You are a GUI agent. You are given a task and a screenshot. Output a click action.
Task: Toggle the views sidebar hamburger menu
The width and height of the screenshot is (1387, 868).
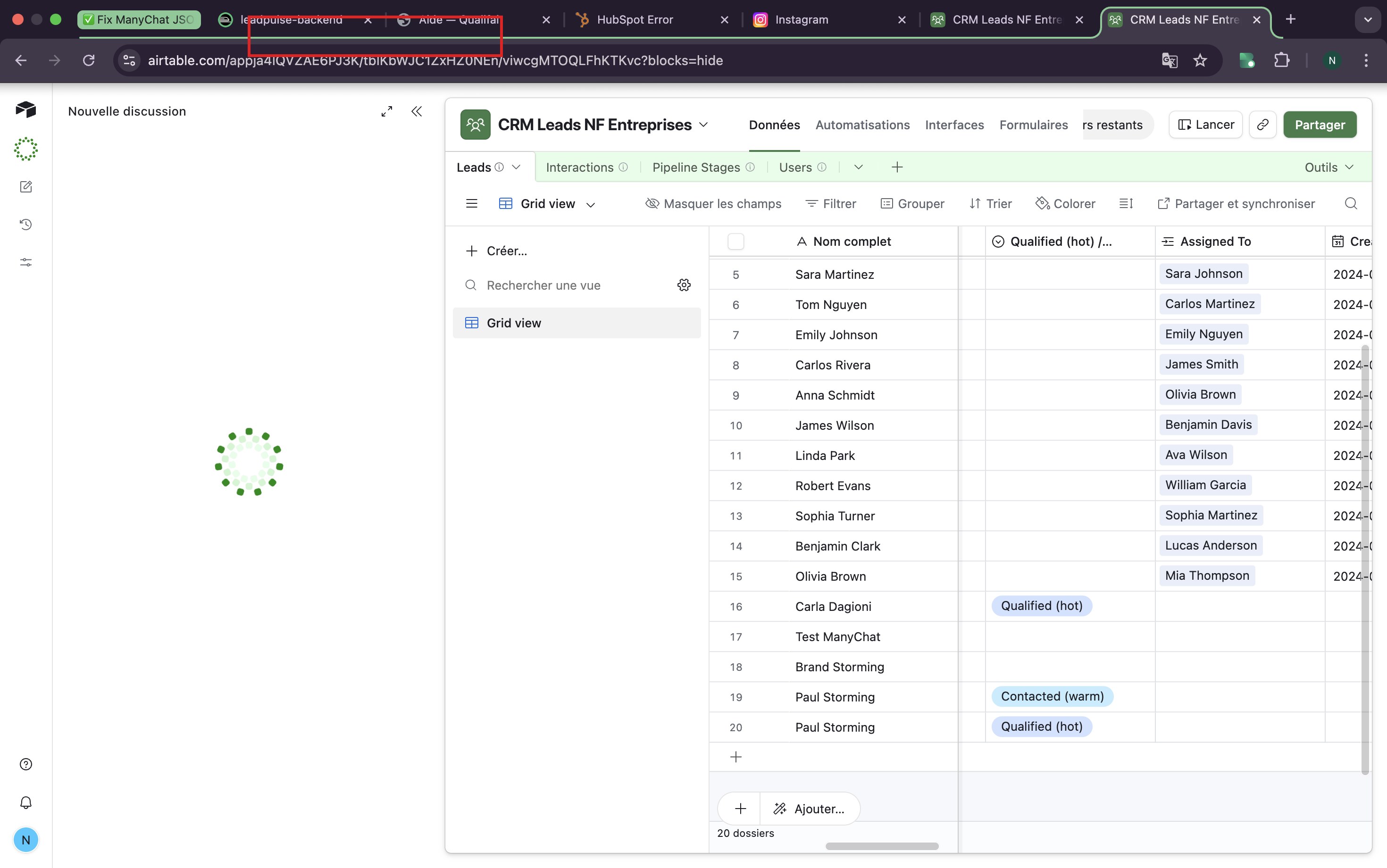(471, 204)
